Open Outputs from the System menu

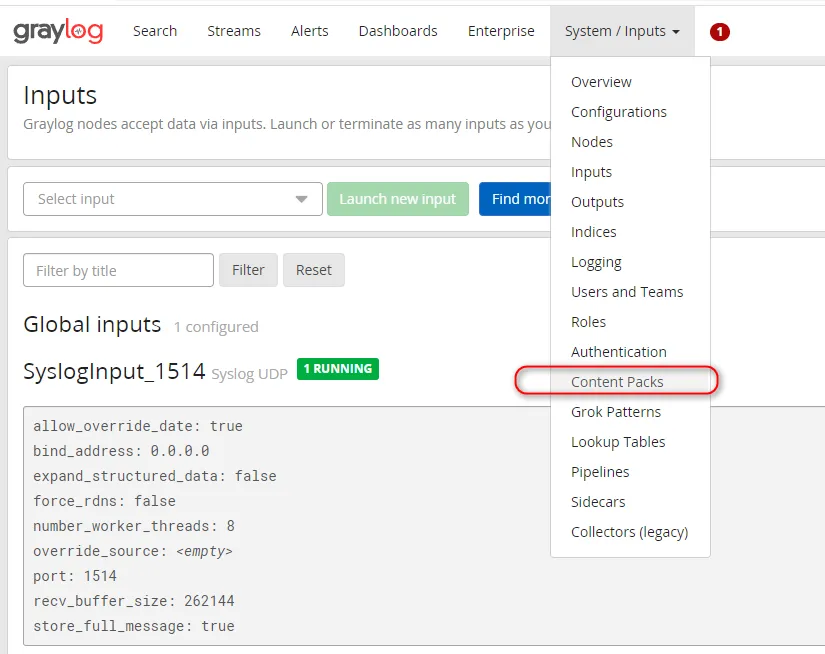coord(597,202)
